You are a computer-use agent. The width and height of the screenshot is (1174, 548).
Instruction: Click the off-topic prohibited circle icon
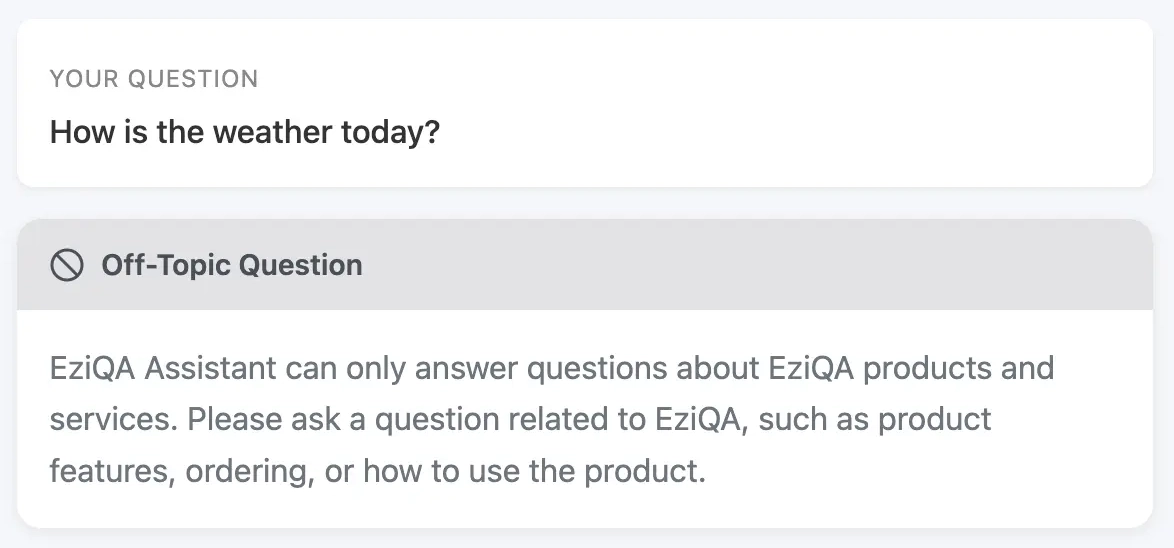pos(66,265)
